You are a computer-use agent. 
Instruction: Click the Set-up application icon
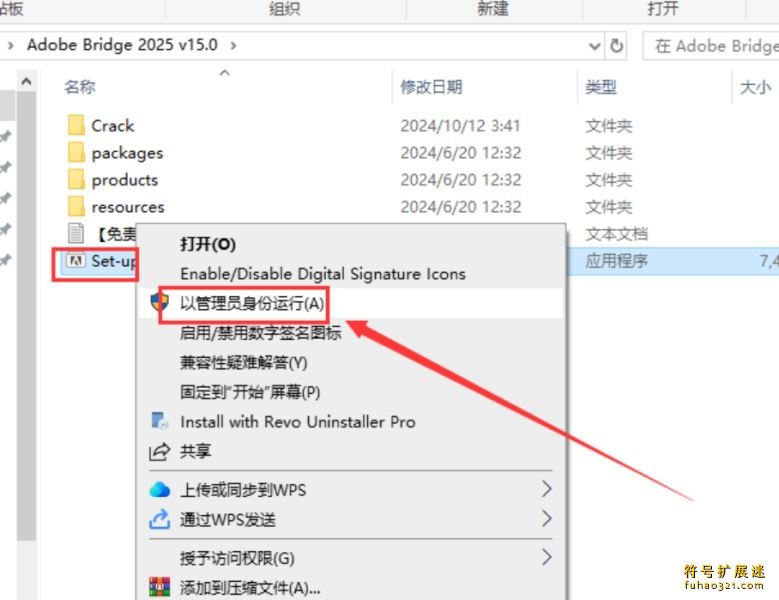pyautogui.click(x=76, y=260)
